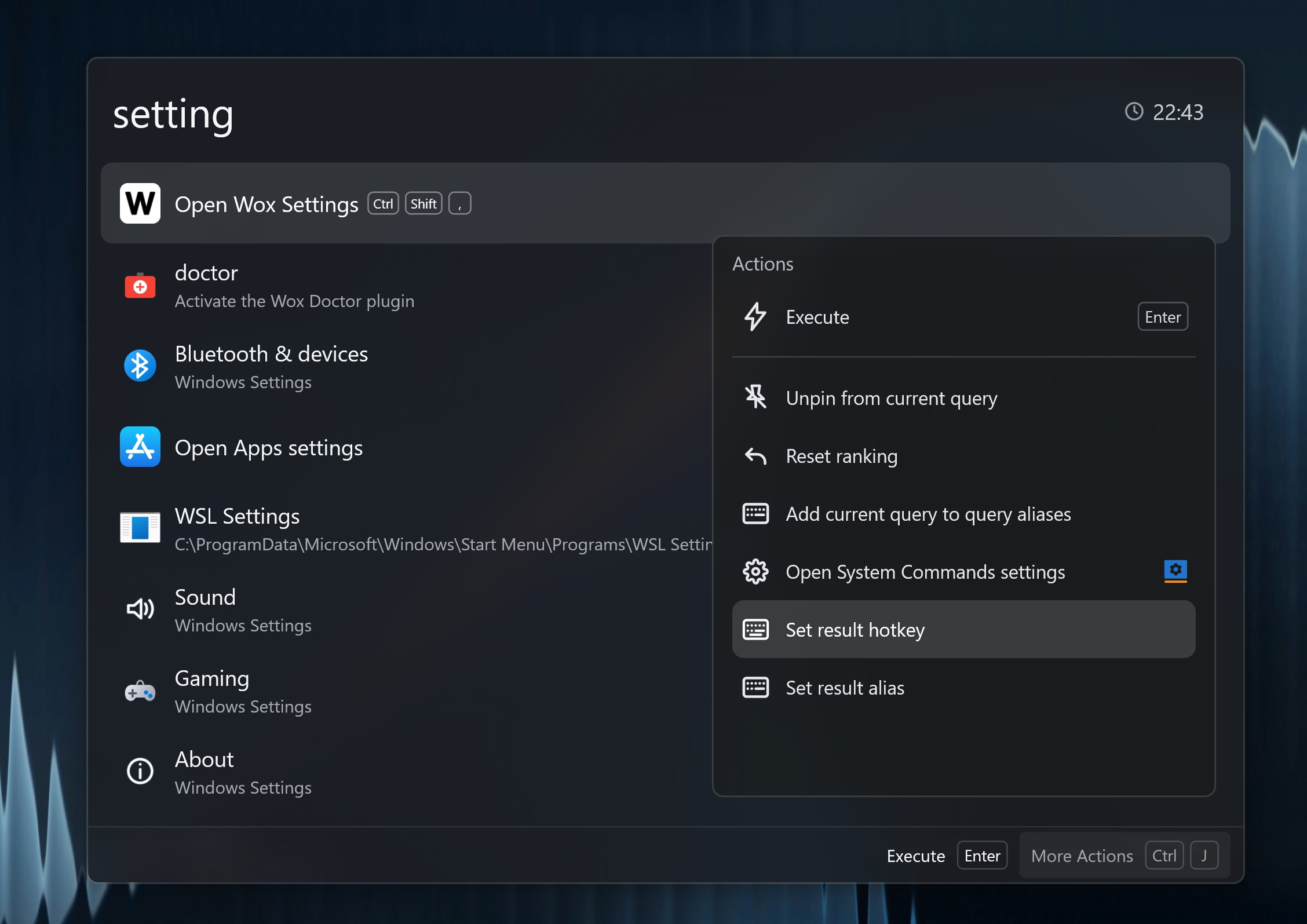Click into the setting search field
Image resolution: width=1307 pixels, height=924 pixels.
click(603, 114)
